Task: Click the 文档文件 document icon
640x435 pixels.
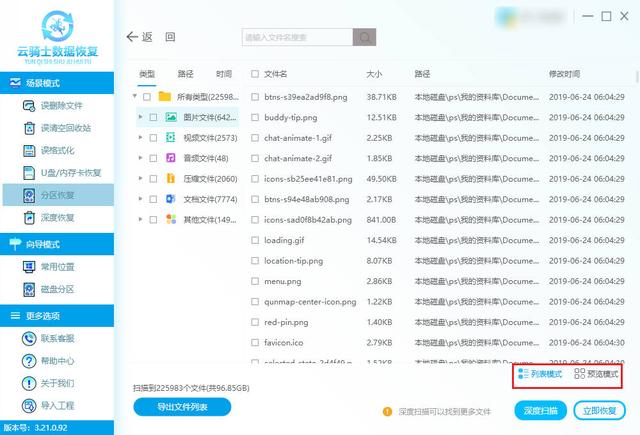Action: click(x=171, y=199)
